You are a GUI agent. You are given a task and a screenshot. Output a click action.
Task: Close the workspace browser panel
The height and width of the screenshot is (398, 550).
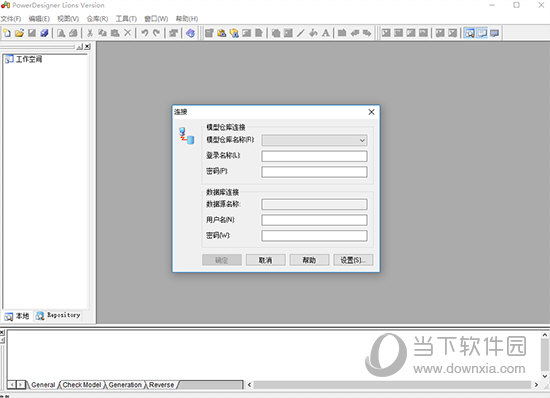[x=88, y=47]
